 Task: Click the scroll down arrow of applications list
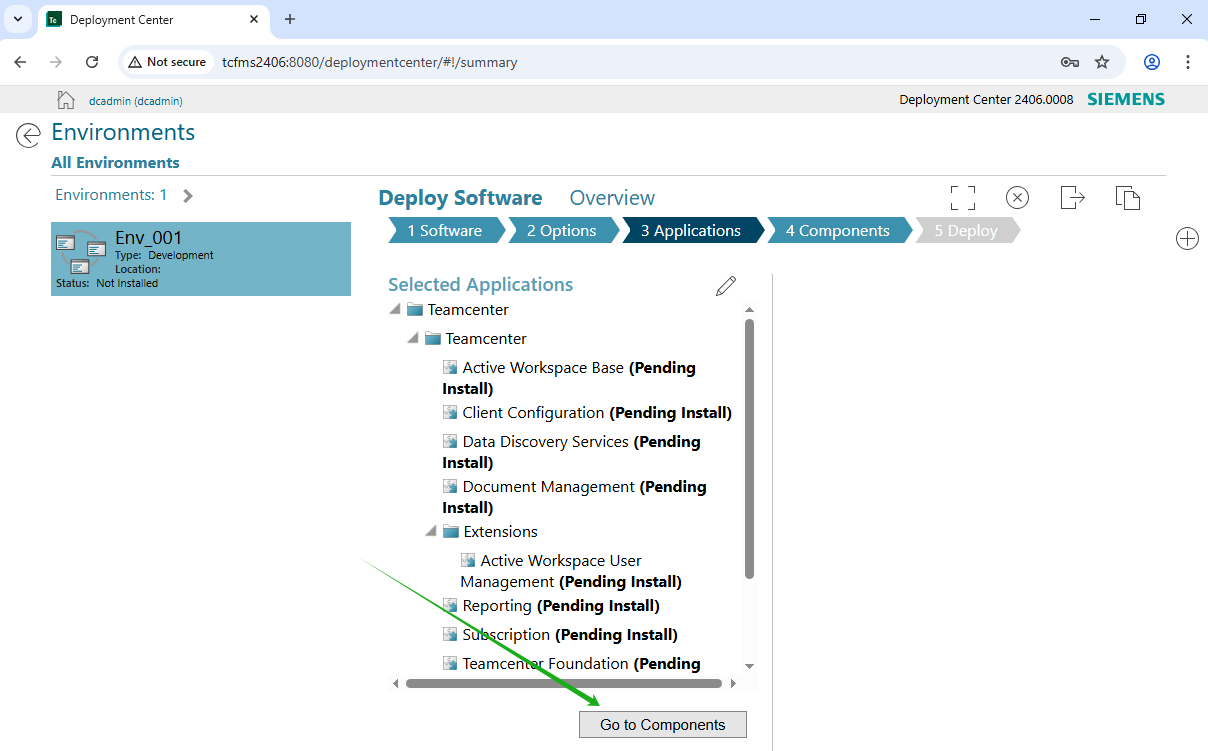(x=750, y=666)
